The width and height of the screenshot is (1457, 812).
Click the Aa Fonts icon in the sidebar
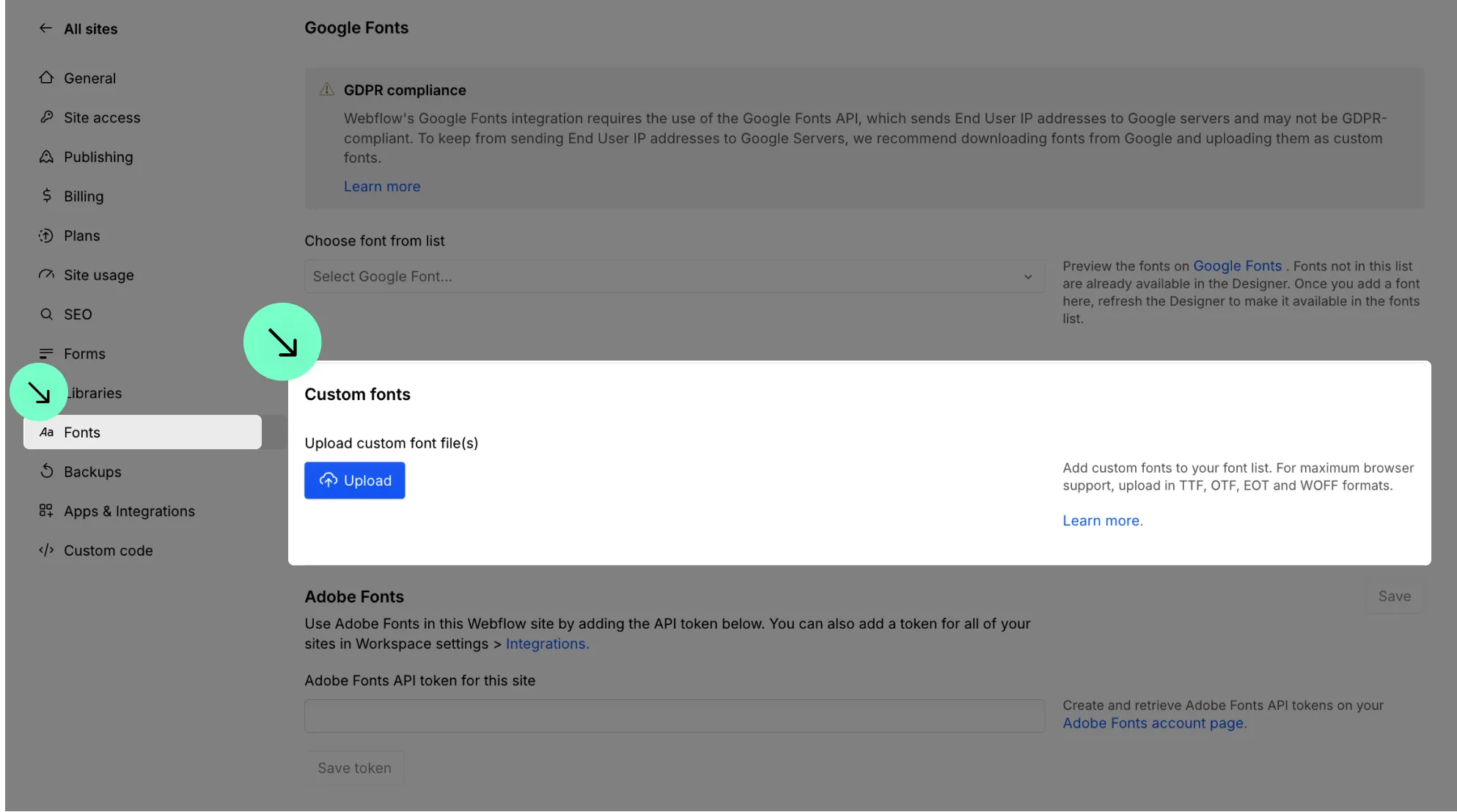click(46, 432)
